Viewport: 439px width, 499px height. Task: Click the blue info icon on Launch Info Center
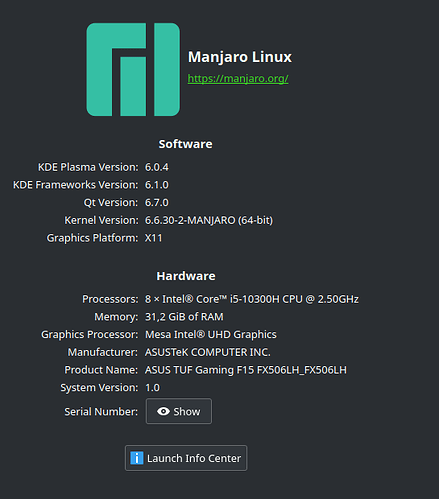click(x=137, y=458)
